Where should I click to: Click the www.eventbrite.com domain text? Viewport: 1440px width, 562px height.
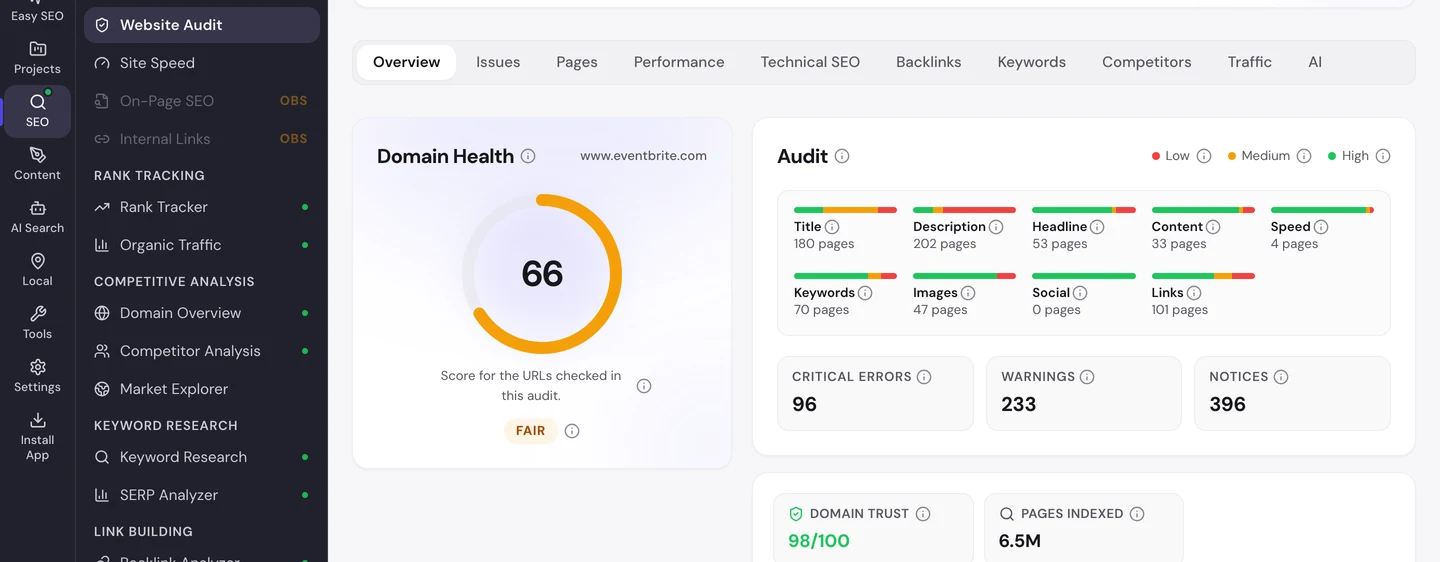[643, 156]
